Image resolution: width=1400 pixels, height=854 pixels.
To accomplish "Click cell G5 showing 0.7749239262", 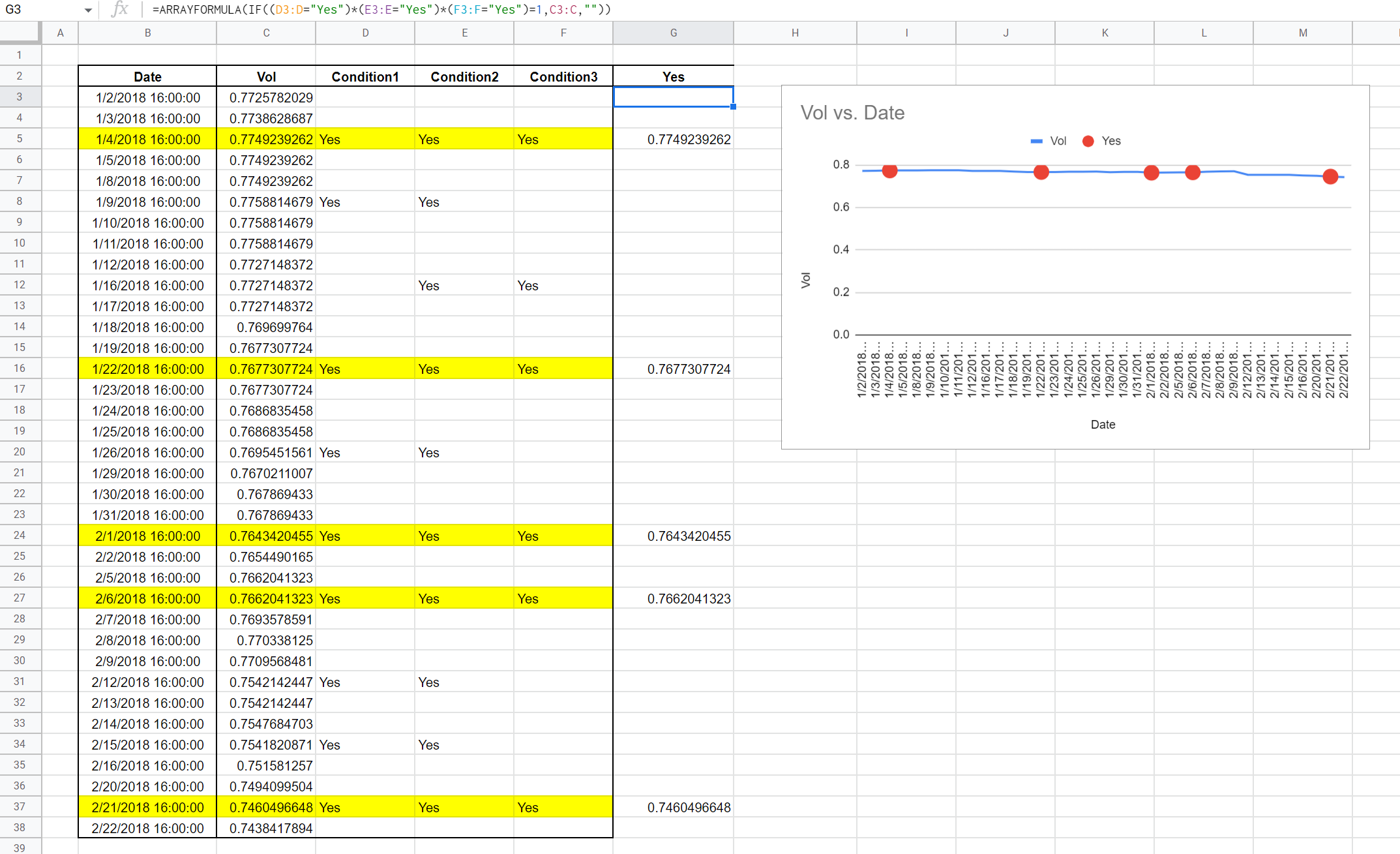I will 673,140.
